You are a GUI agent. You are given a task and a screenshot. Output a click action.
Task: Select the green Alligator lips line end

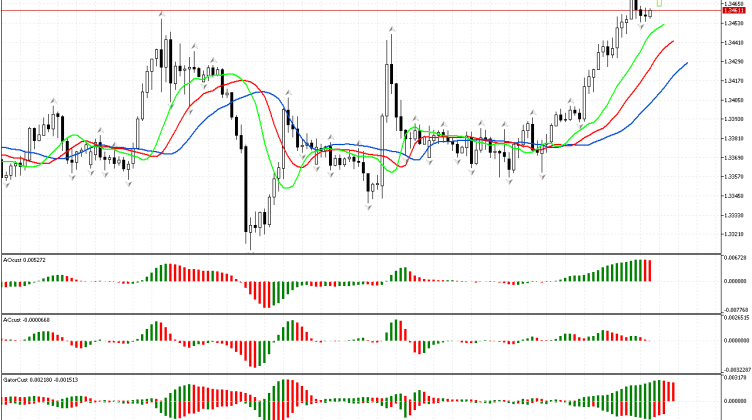click(x=664, y=24)
